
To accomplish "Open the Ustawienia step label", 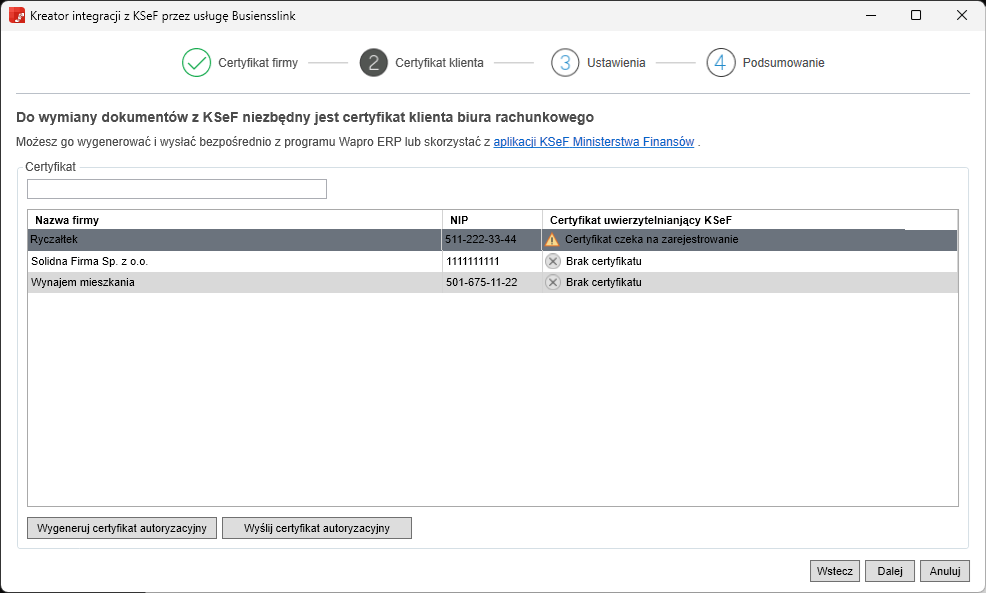I will (x=616, y=62).
